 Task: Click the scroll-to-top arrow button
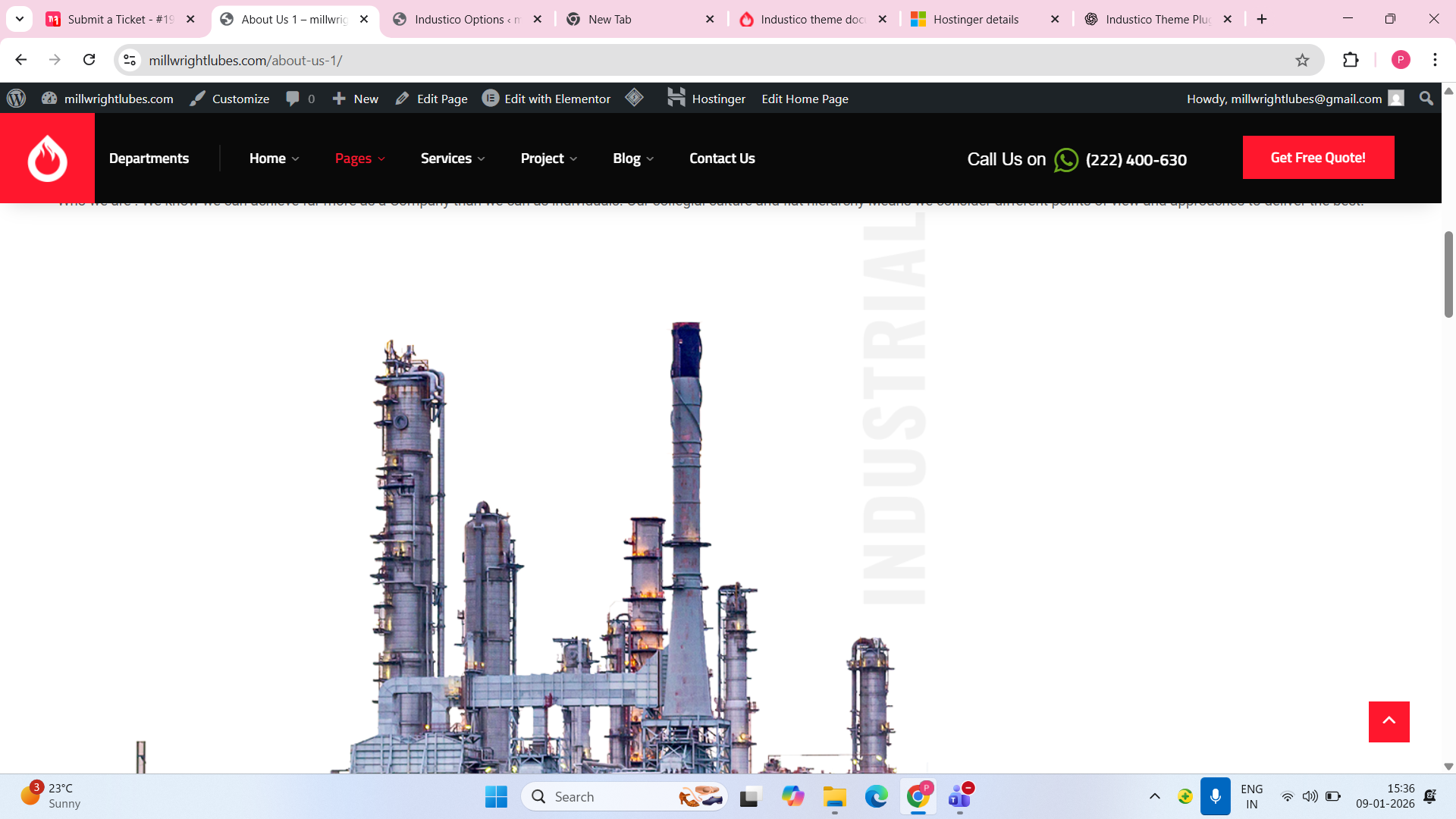click(x=1389, y=721)
